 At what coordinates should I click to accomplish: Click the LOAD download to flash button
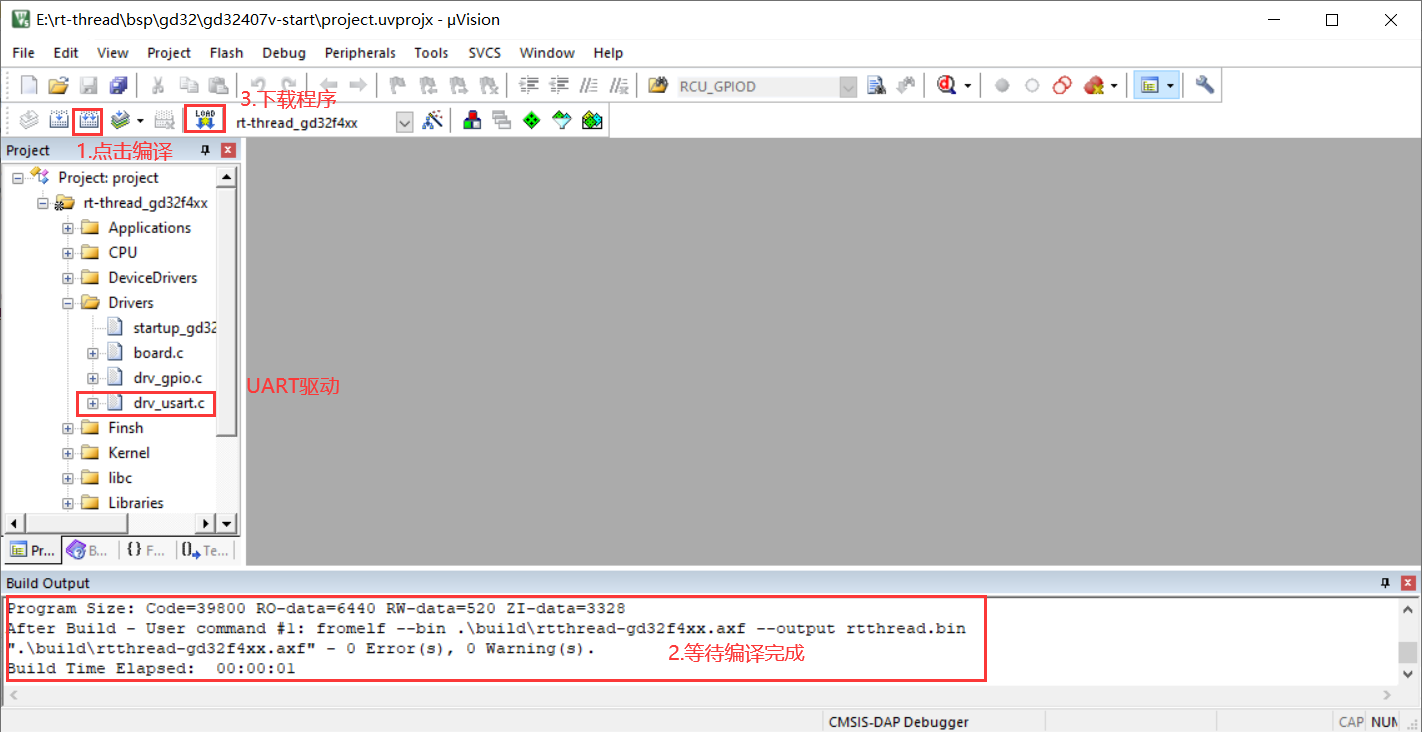click(205, 121)
